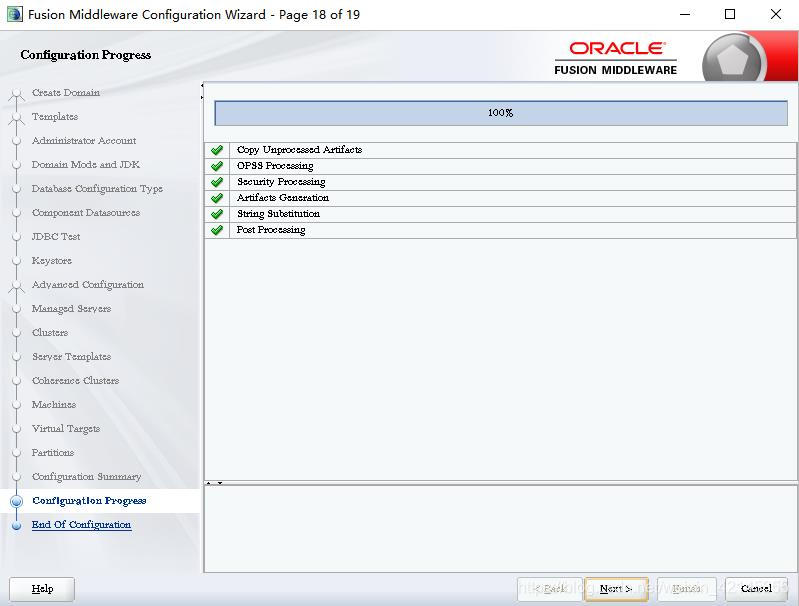
Task: Select Component Datasources step
Action: 86,213
